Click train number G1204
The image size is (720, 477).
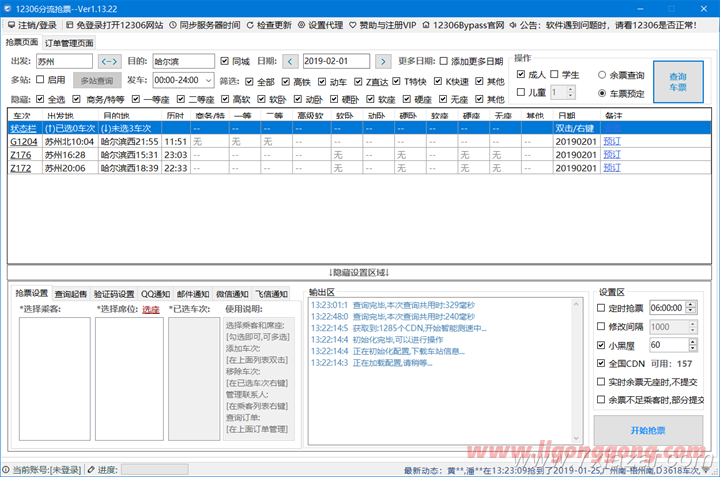pos(23,141)
